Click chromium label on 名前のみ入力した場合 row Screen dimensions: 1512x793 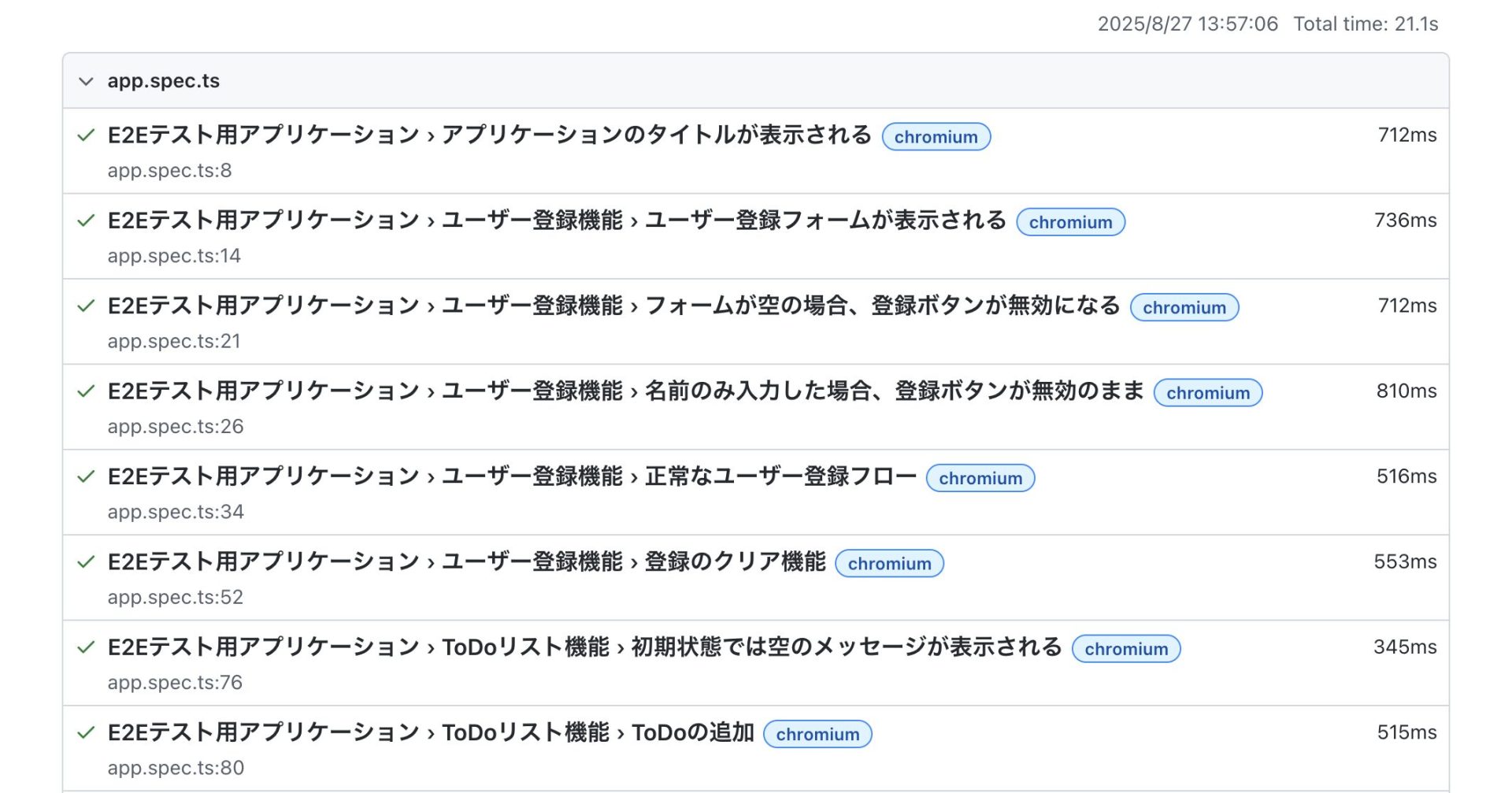tap(1207, 393)
